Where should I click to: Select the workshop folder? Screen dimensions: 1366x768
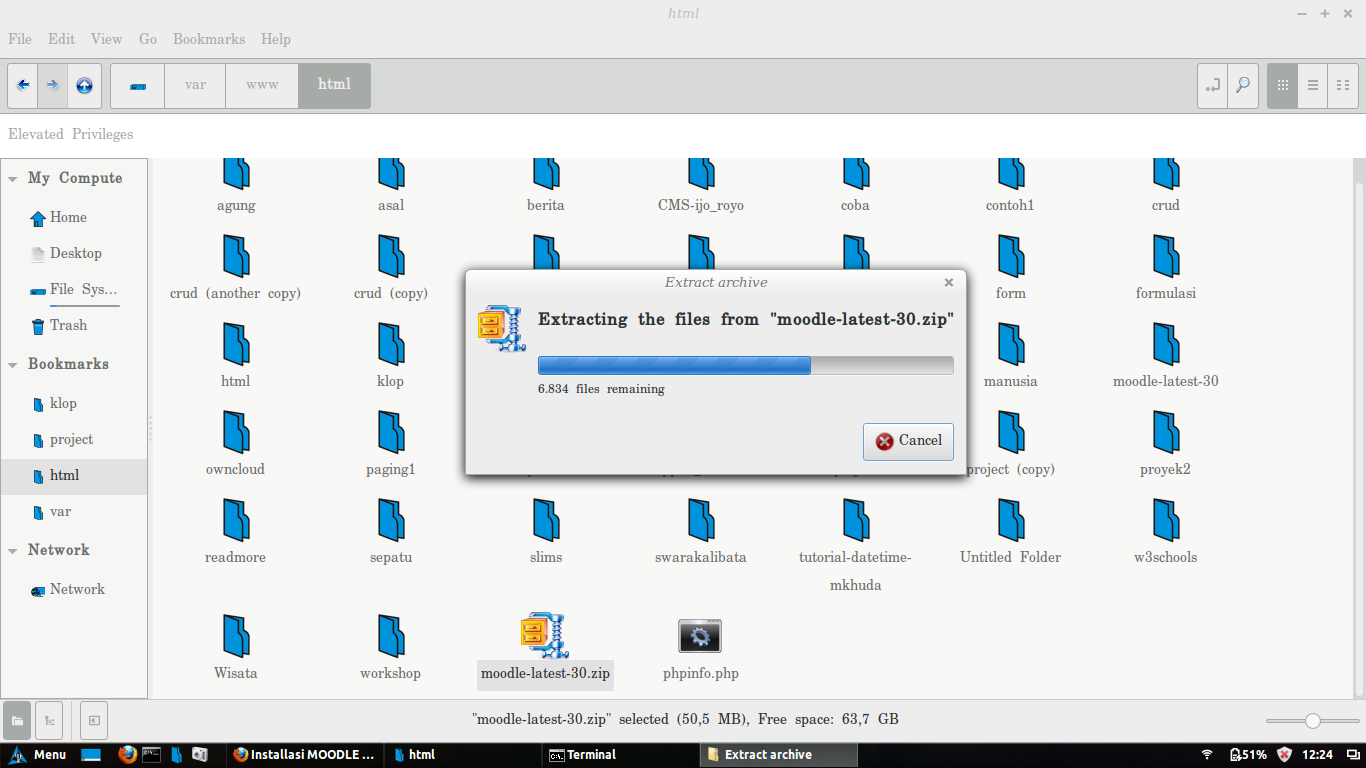click(391, 636)
